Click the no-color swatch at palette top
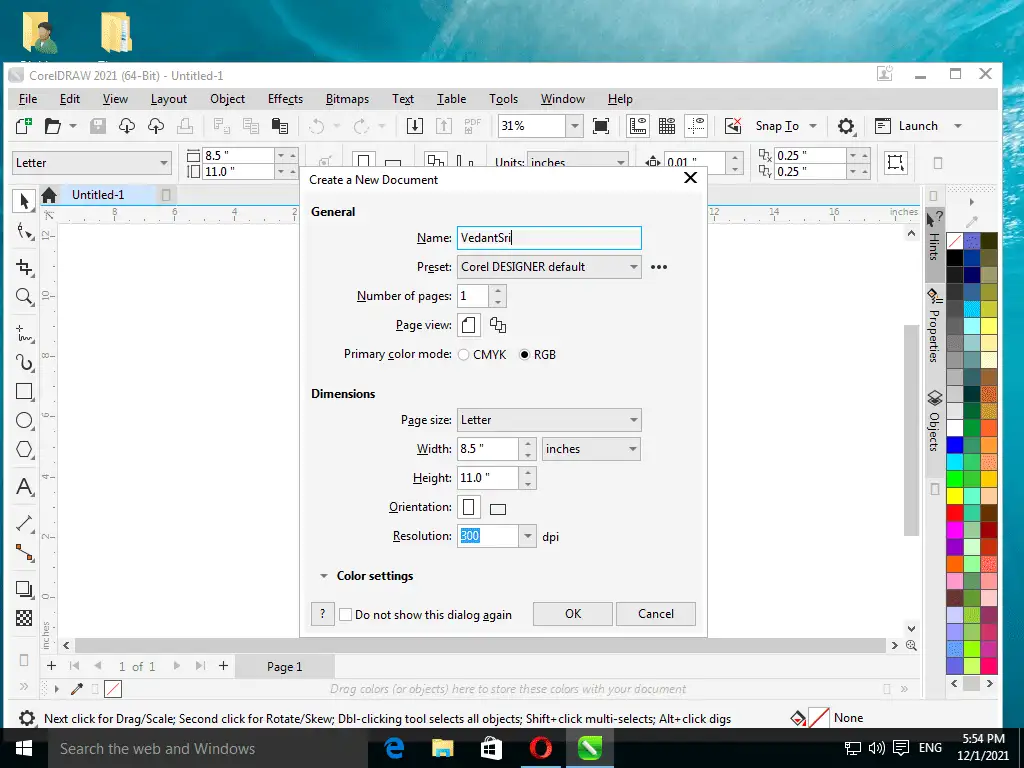Viewport: 1024px width, 768px height. [955, 241]
